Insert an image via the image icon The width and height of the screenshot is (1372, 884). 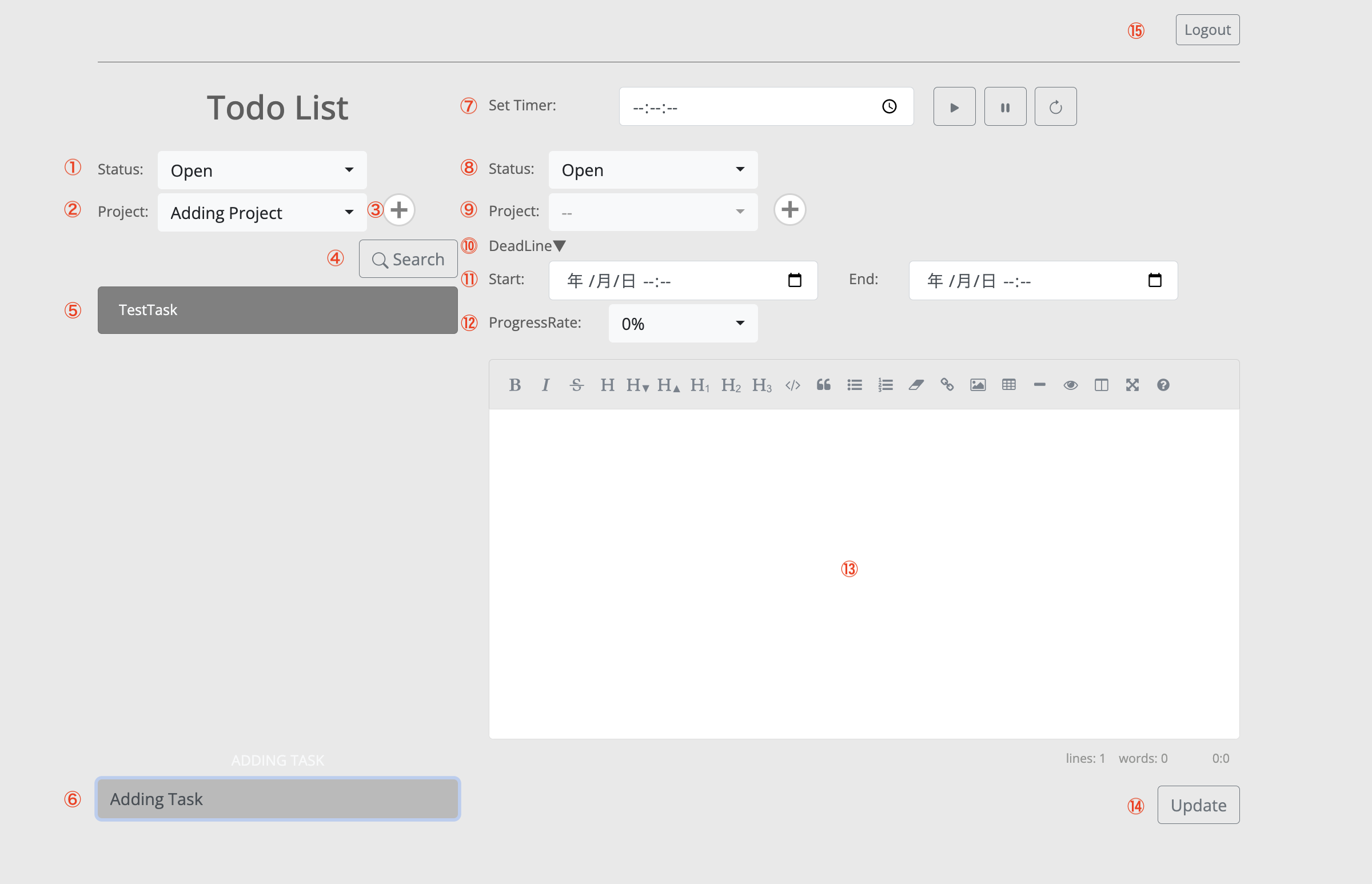pyautogui.click(x=978, y=385)
